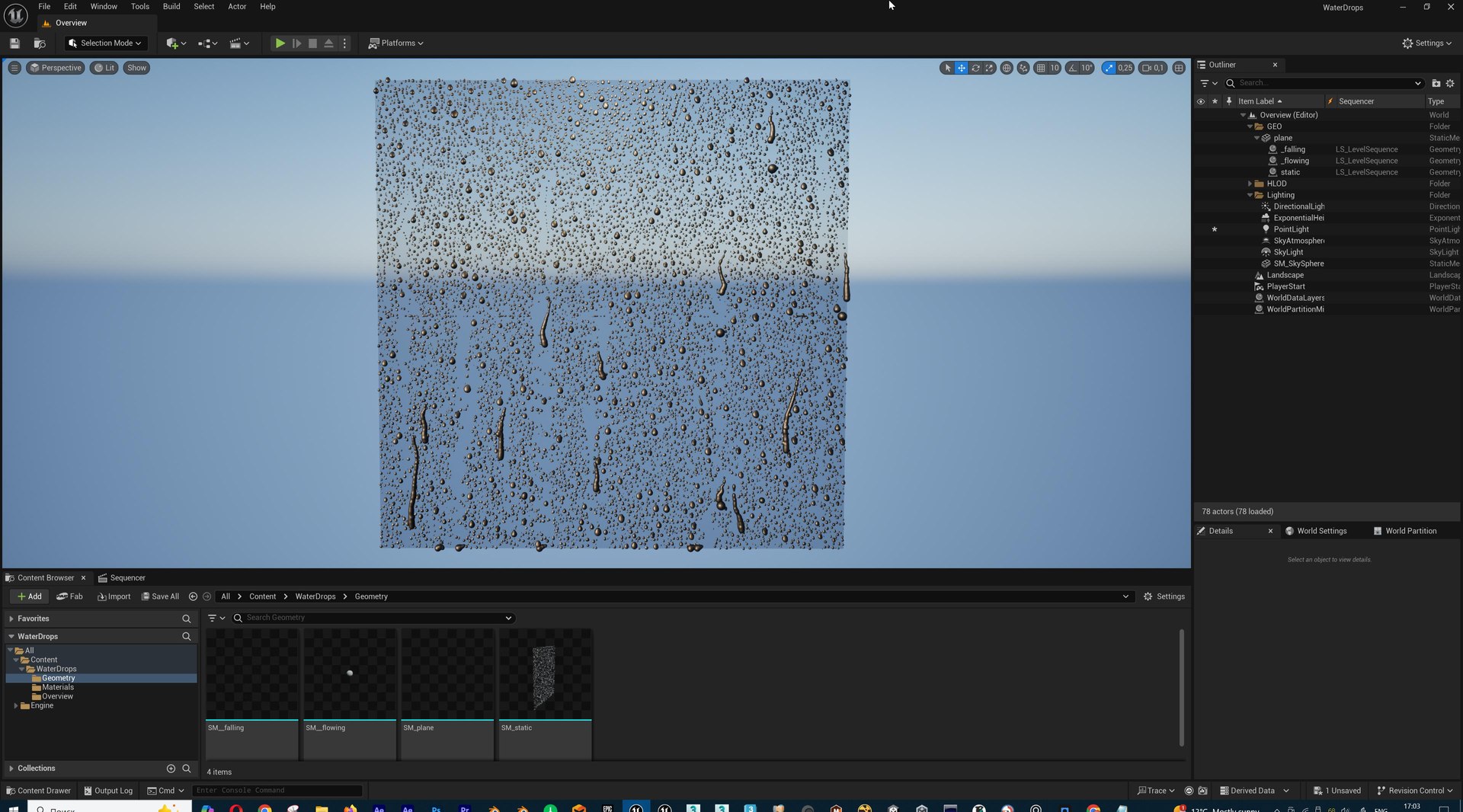Open the File menu
1463x812 pixels.
(x=44, y=6)
